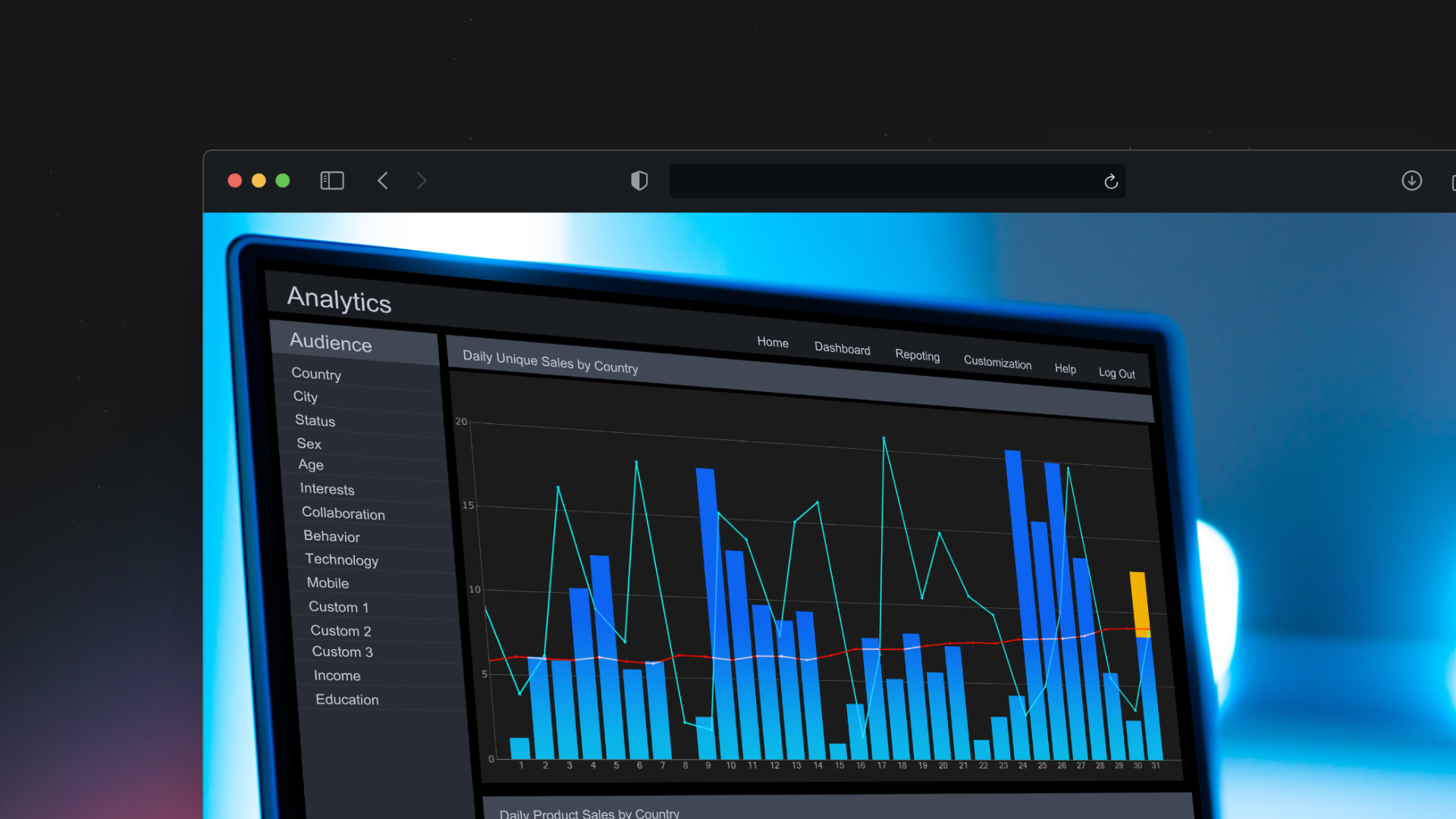
Task: Click the green fullscreen window dot
Action: [283, 180]
